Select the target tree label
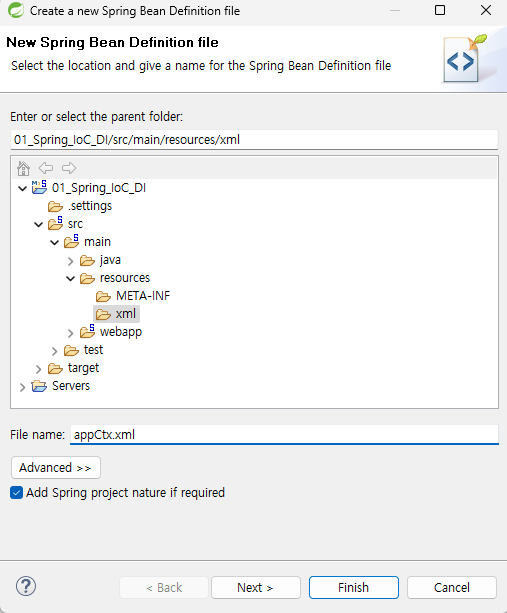This screenshot has height=613, width=507. [83, 368]
